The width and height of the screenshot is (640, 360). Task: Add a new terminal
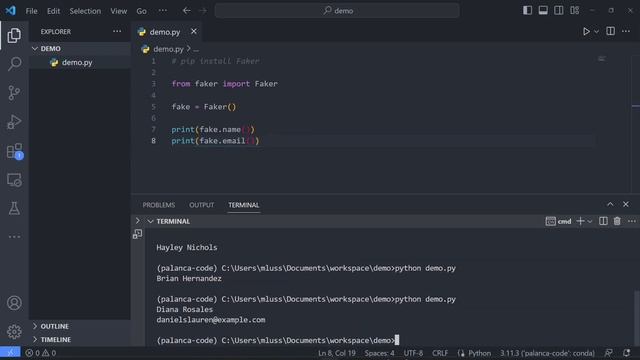click(x=580, y=221)
